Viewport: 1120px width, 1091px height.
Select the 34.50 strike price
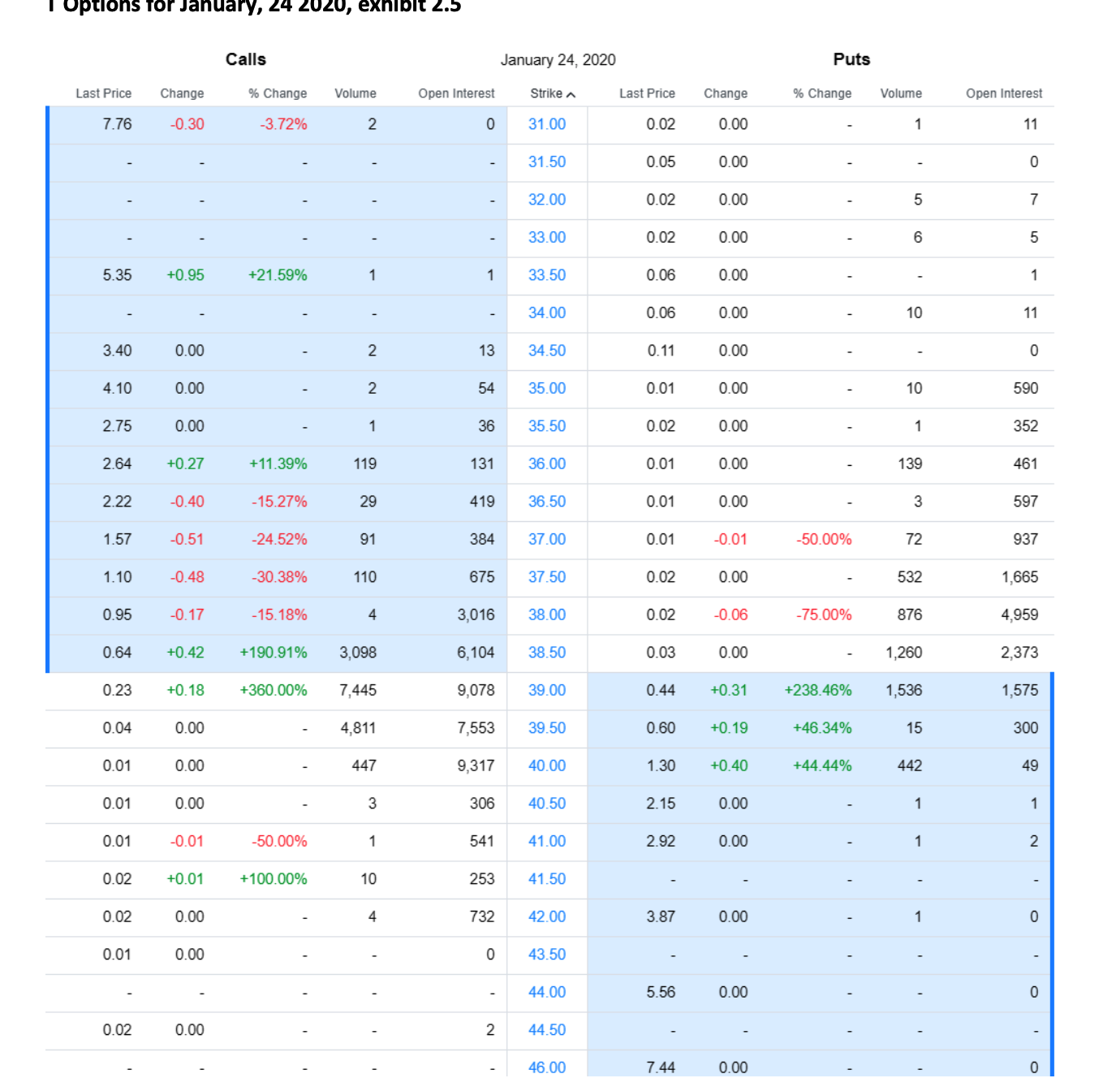click(547, 351)
